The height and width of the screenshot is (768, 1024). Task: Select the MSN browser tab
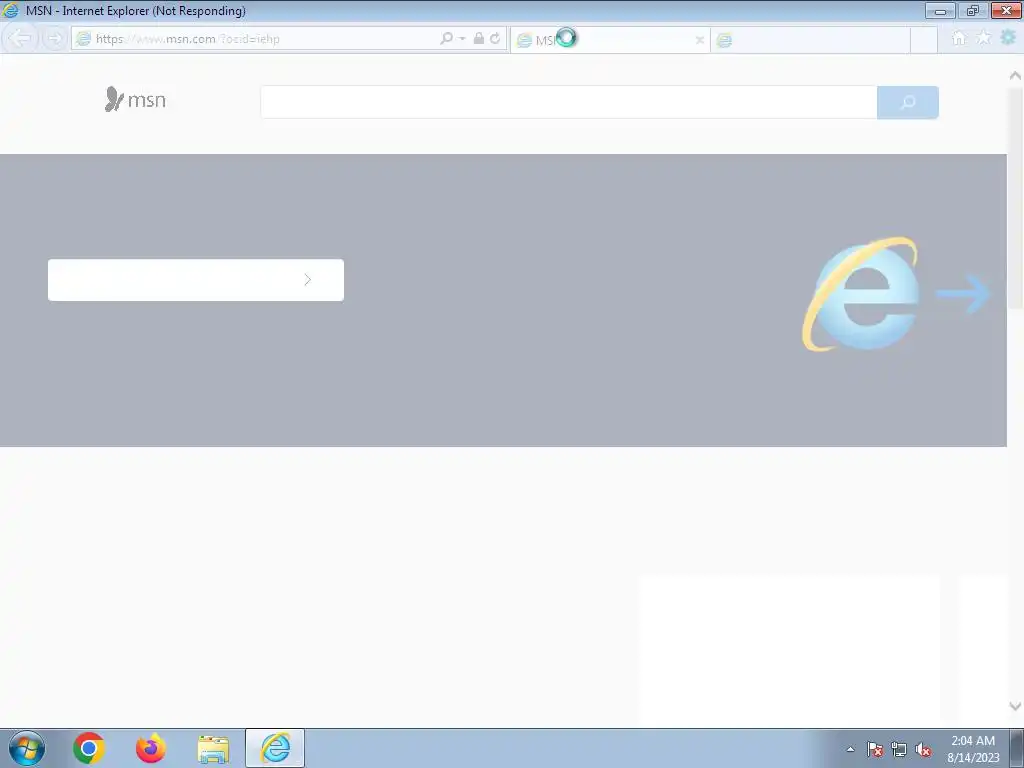[x=611, y=40]
